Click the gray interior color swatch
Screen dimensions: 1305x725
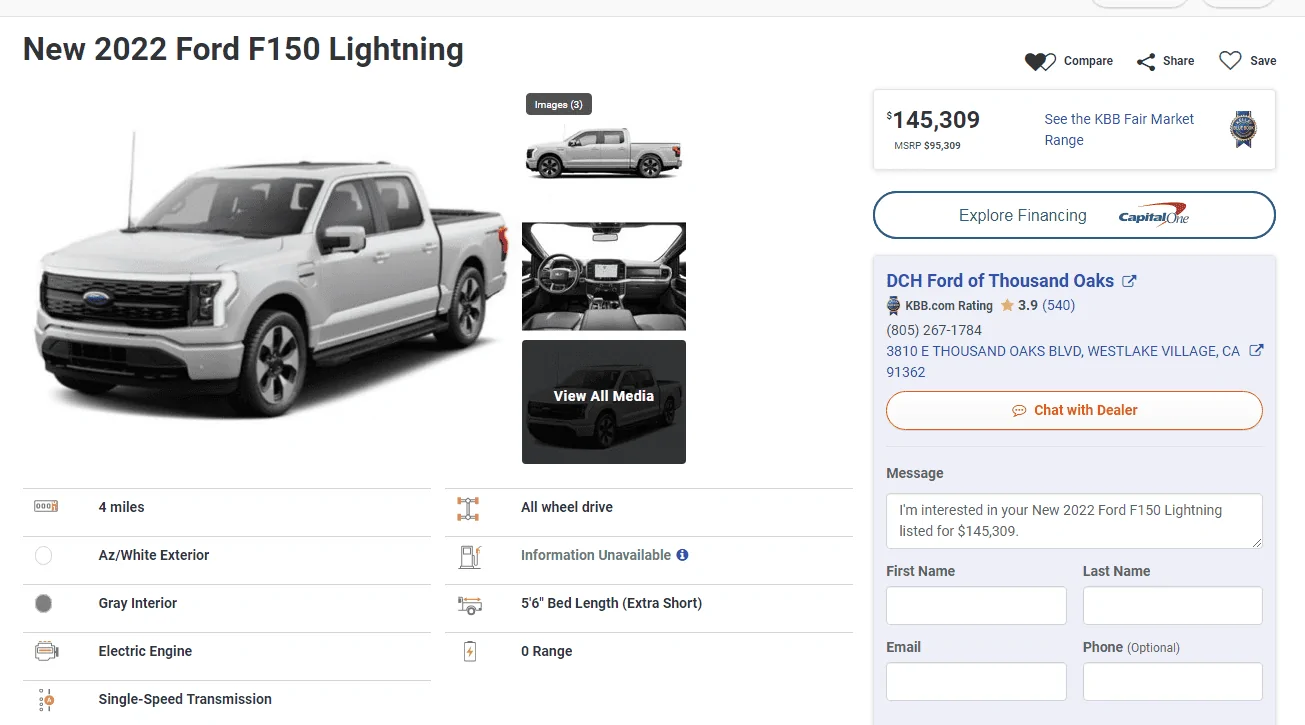[x=43, y=603]
